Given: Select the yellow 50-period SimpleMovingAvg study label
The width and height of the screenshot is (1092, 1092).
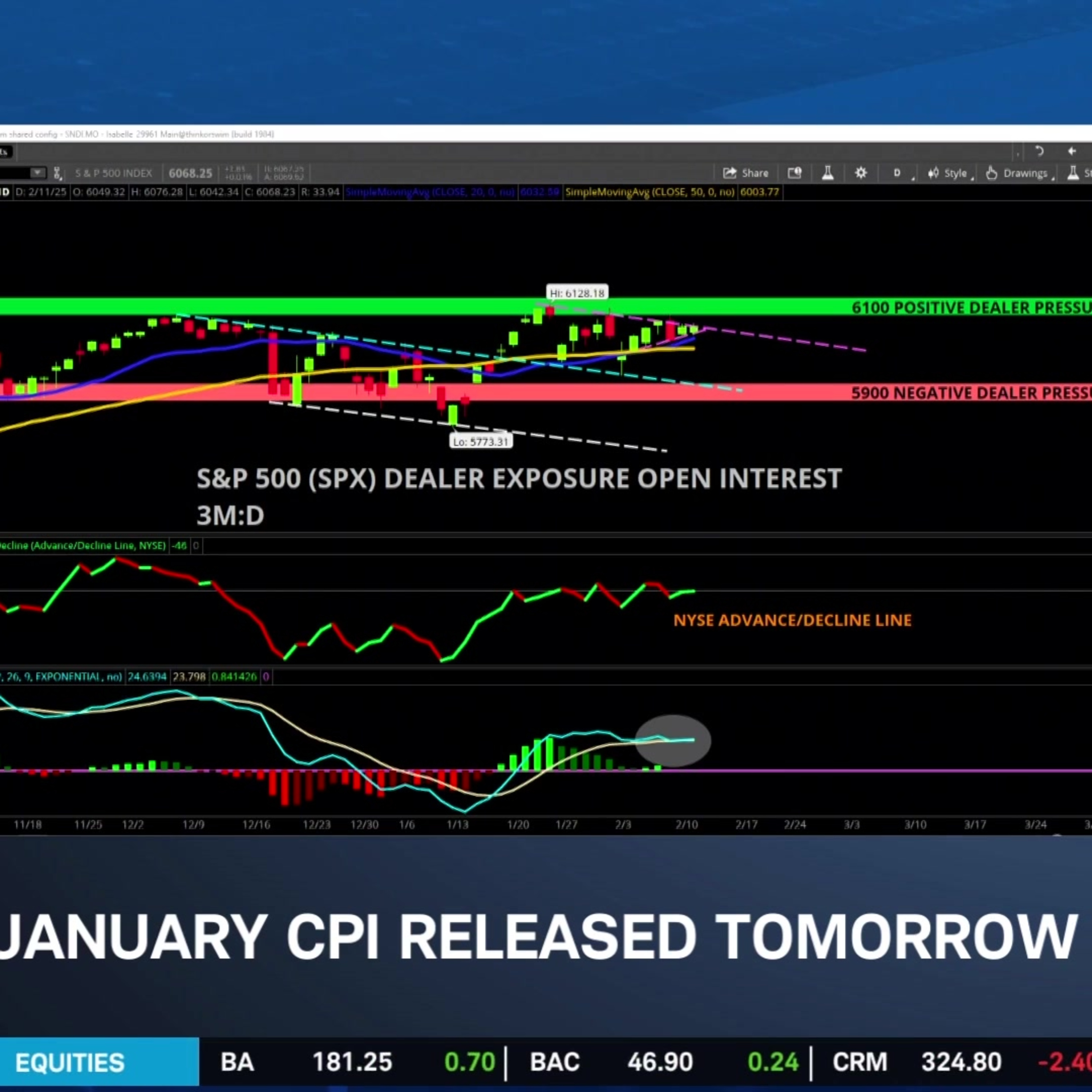Looking at the screenshot, I should 650,192.
